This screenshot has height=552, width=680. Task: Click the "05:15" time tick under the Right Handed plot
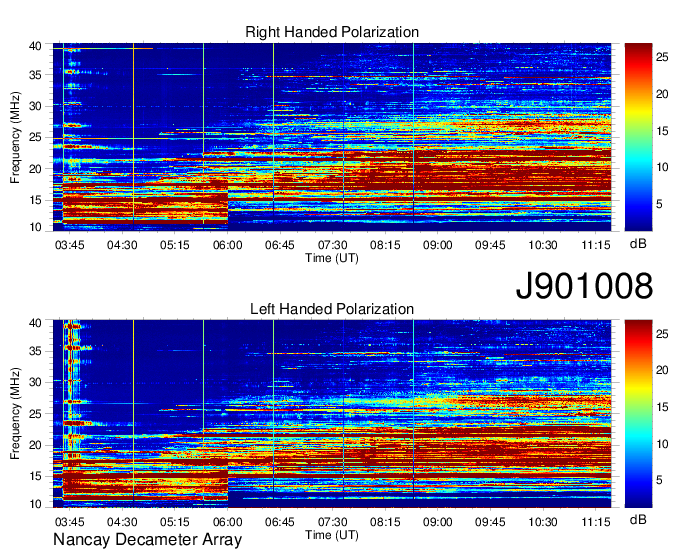point(175,245)
